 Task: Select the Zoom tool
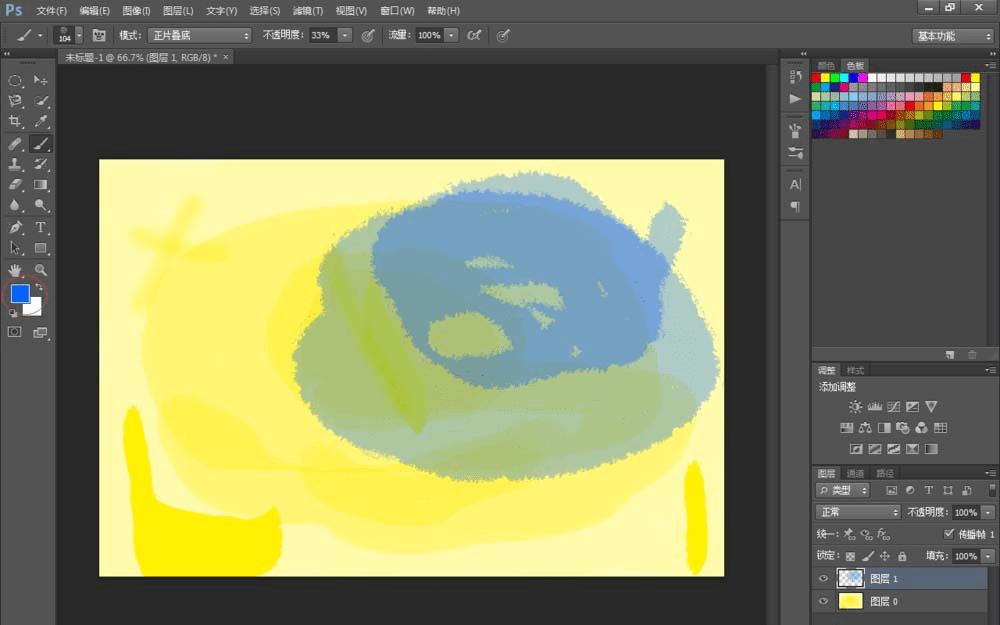(41, 270)
